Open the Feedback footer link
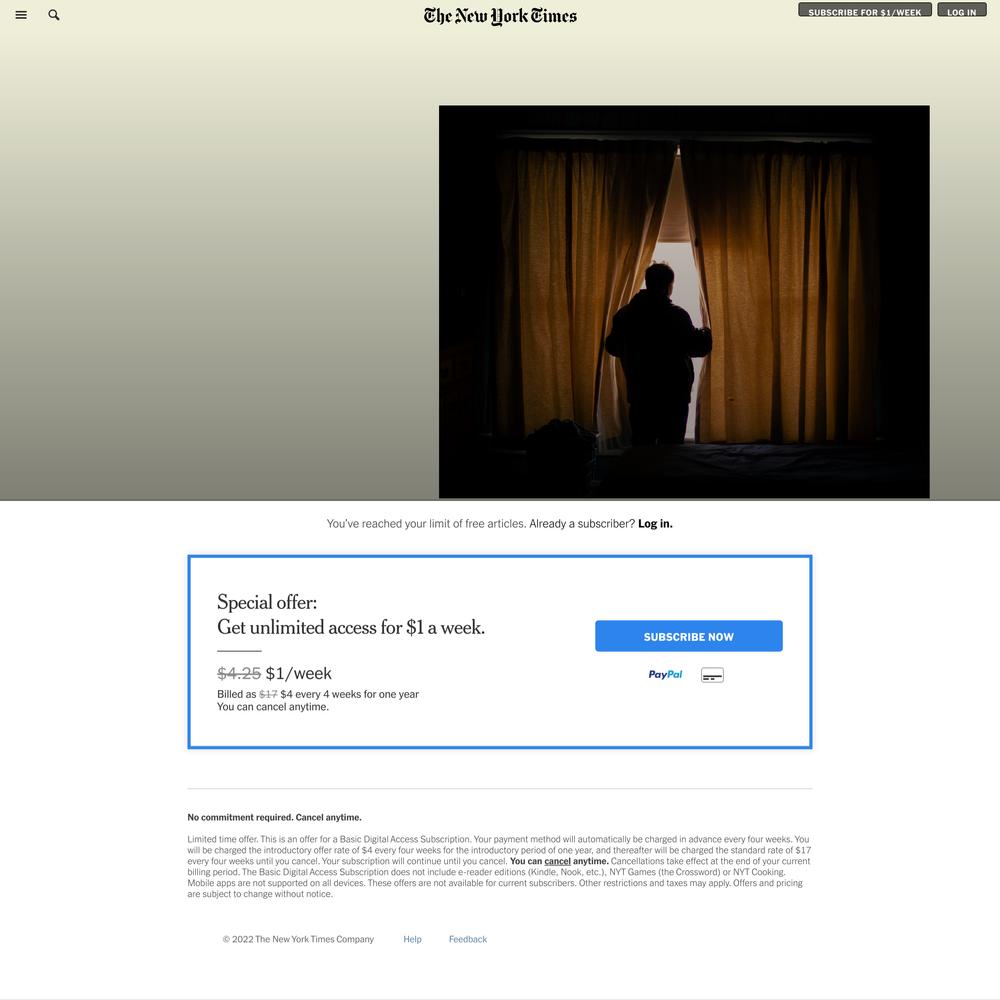 [x=467, y=939]
